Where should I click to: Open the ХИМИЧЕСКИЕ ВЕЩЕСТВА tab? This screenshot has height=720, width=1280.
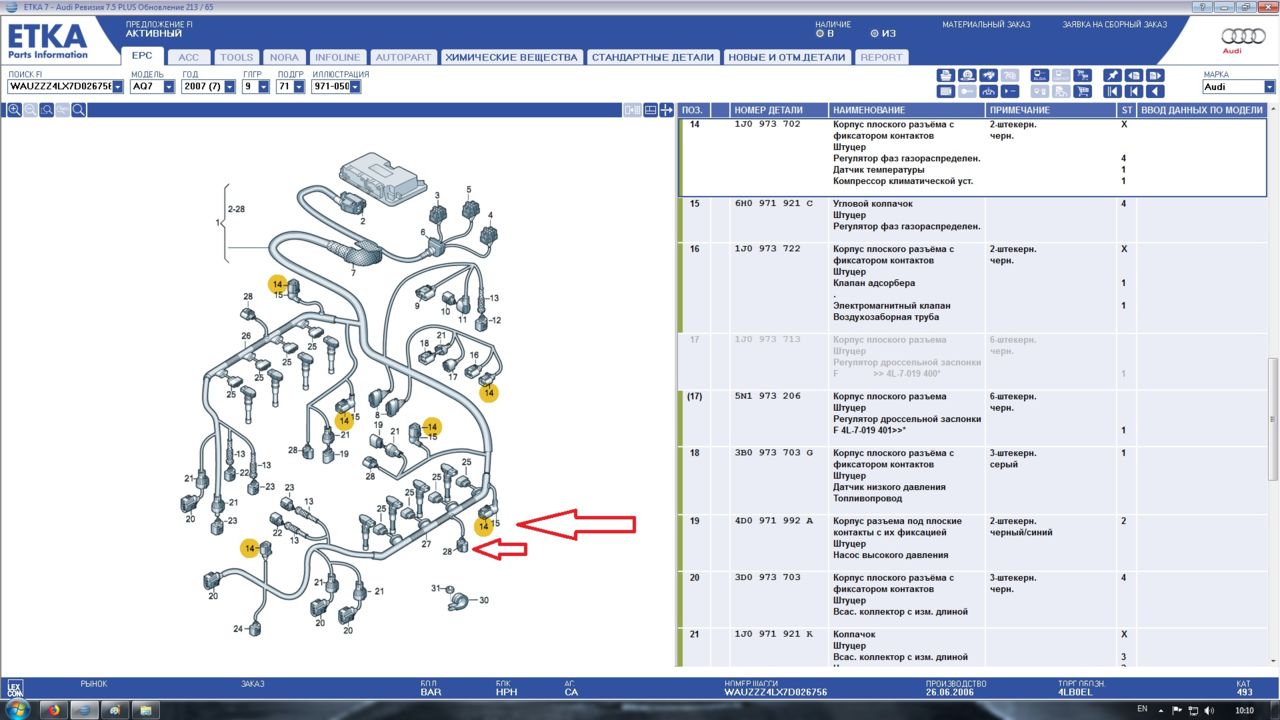[511, 57]
